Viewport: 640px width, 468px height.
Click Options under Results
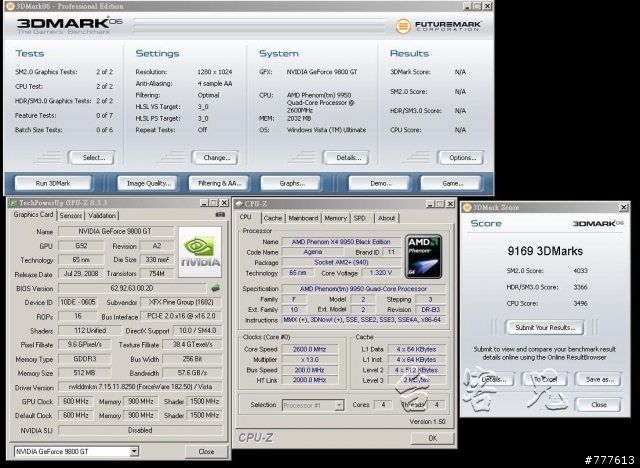(x=462, y=158)
